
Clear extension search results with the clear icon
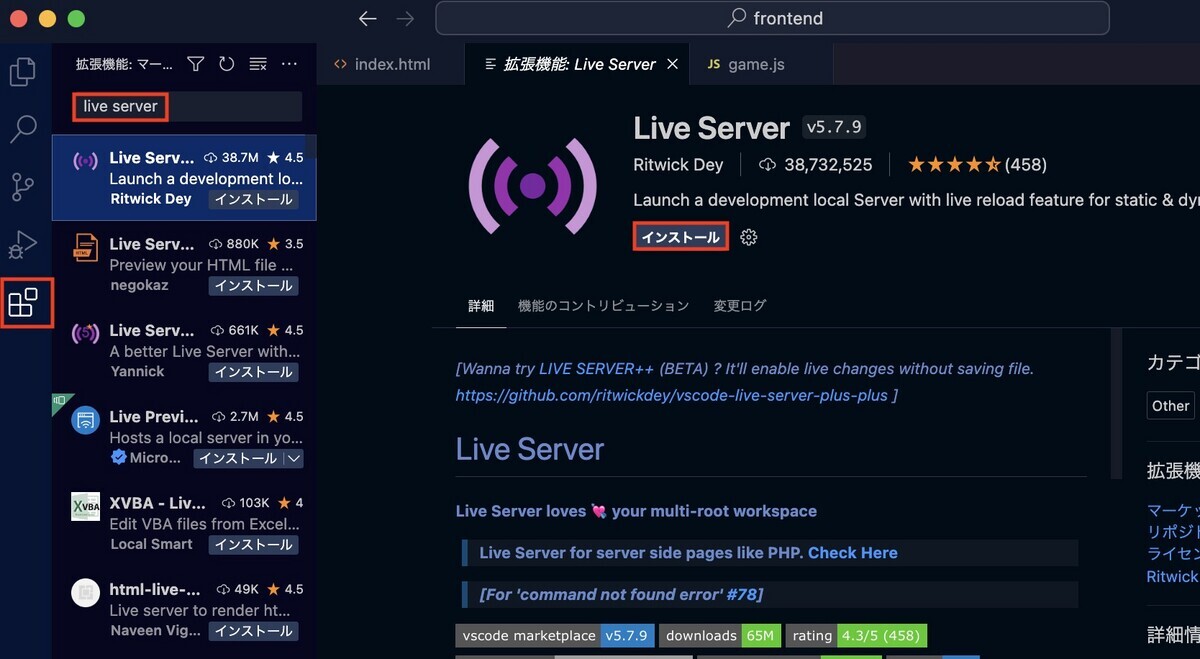257,63
